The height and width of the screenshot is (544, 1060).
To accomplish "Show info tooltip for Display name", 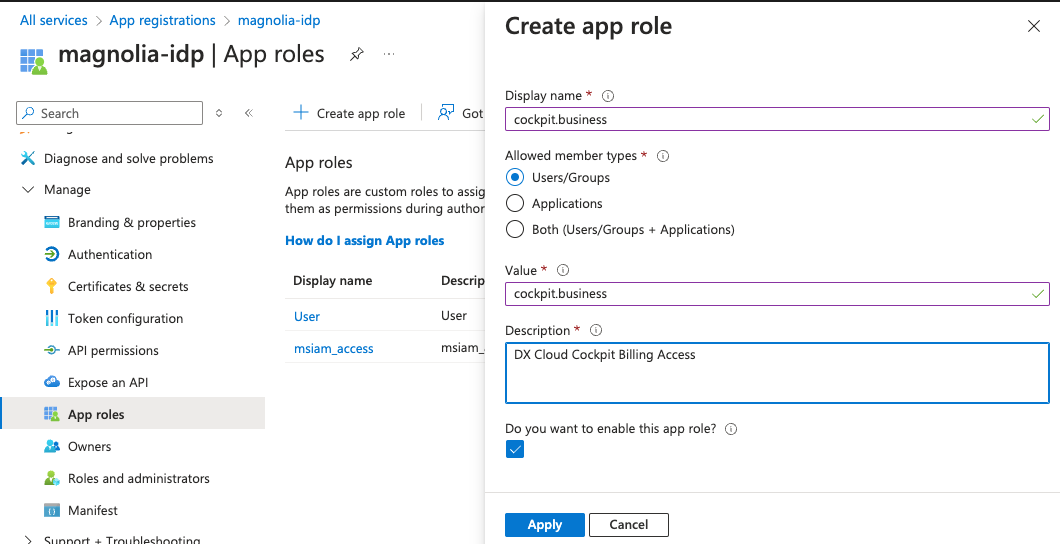I will 608,96.
